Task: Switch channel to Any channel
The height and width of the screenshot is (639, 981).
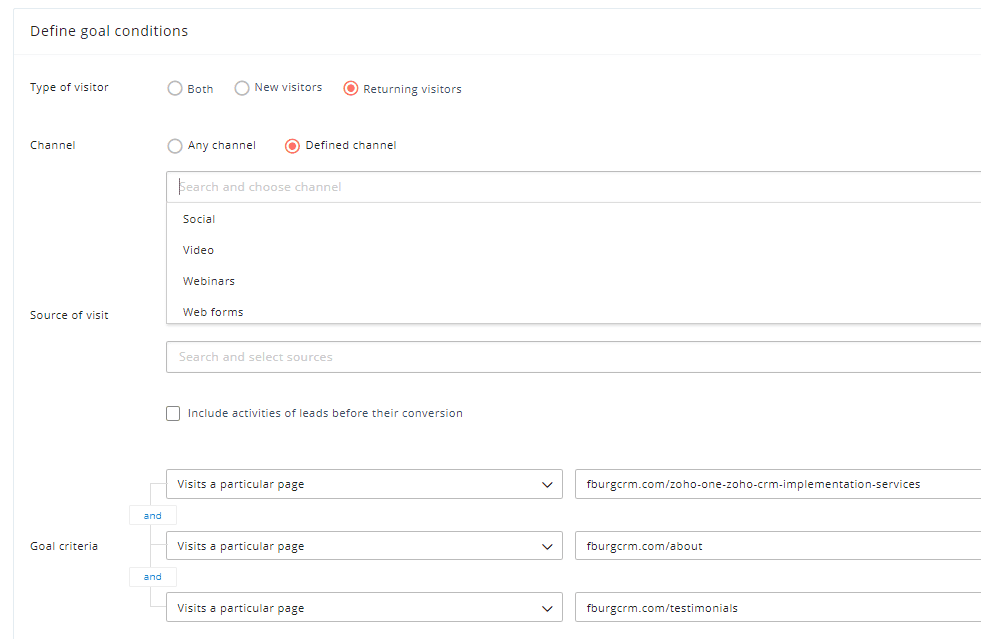Action: pos(175,146)
